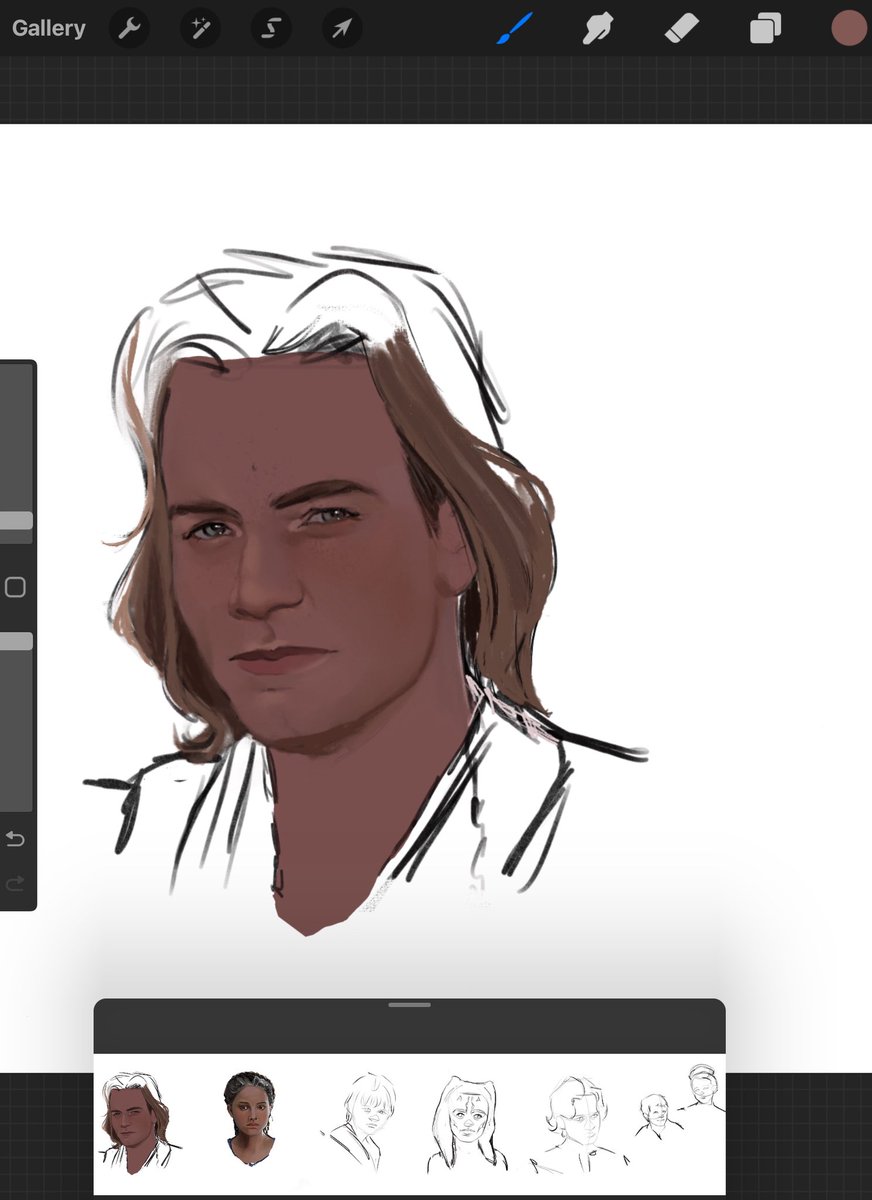The height and width of the screenshot is (1200, 872).
Task: Undo the last brush stroke
Action: 16,840
